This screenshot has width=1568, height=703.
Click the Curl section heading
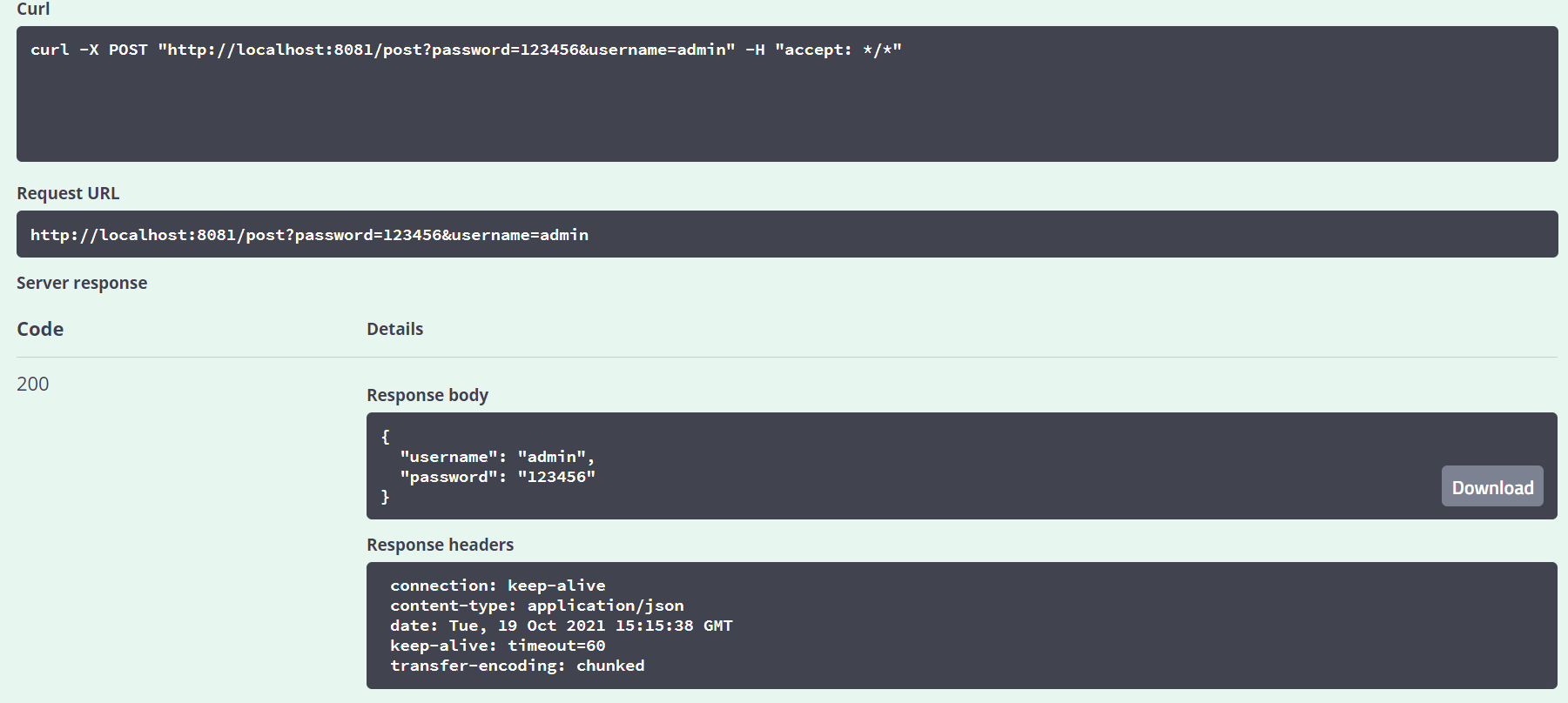coord(33,9)
